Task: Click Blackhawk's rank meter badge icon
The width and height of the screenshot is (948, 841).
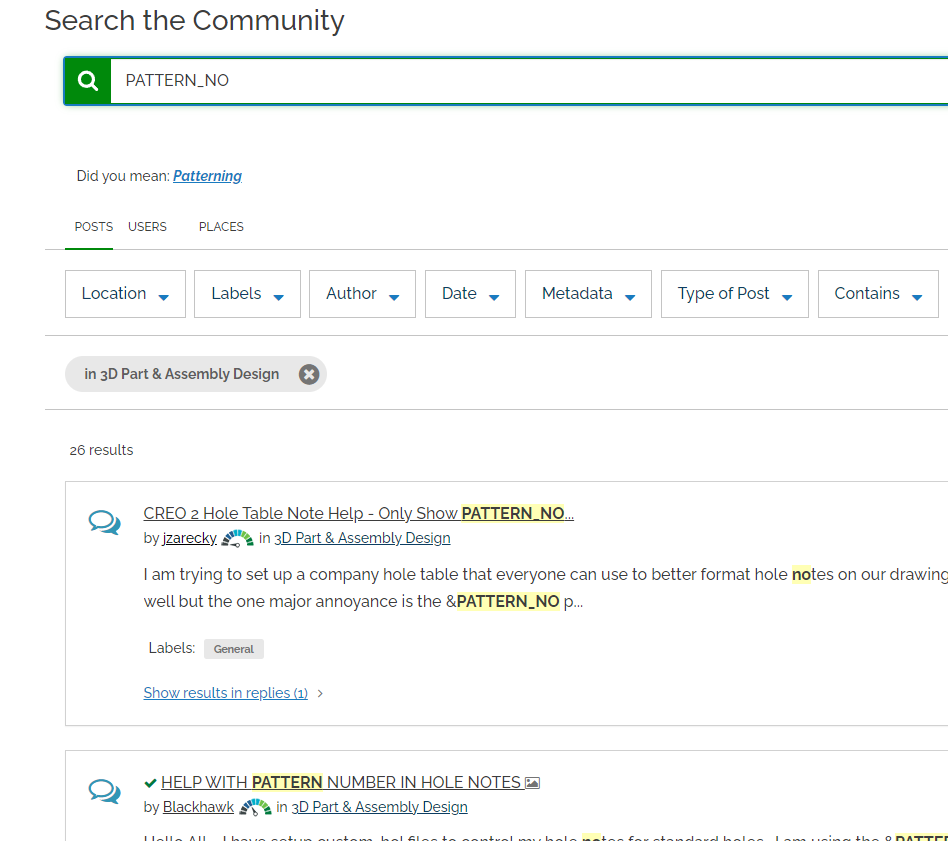Action: pyautogui.click(x=254, y=806)
